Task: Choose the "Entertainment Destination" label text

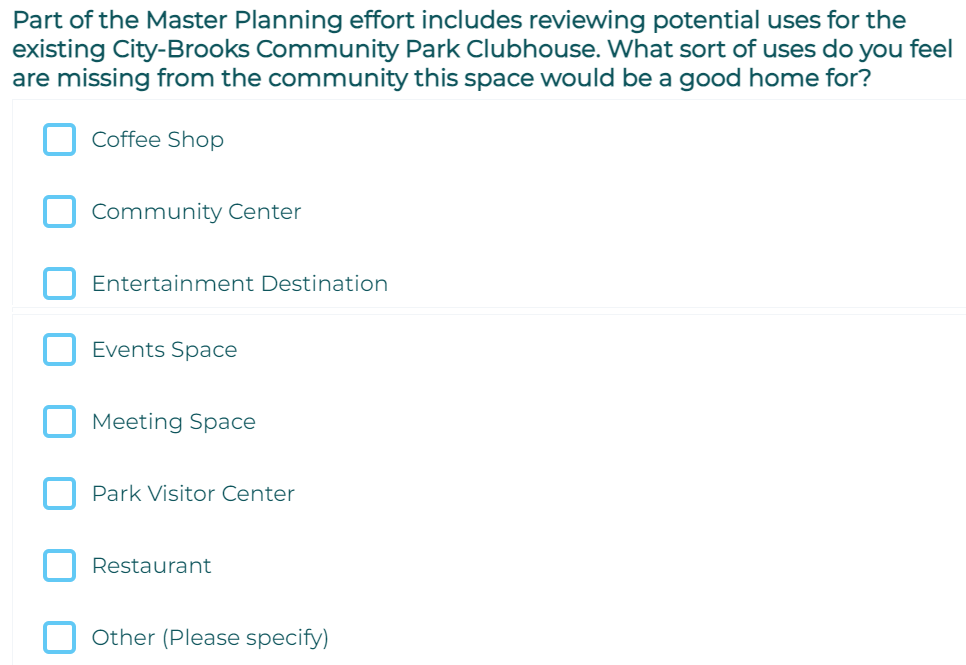Action: point(239,284)
